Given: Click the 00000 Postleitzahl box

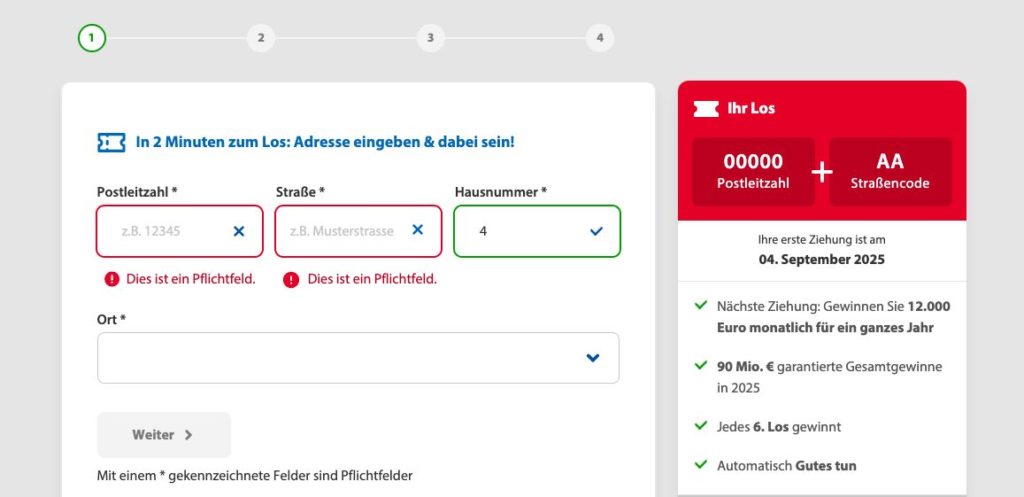Looking at the screenshot, I should pos(753,172).
